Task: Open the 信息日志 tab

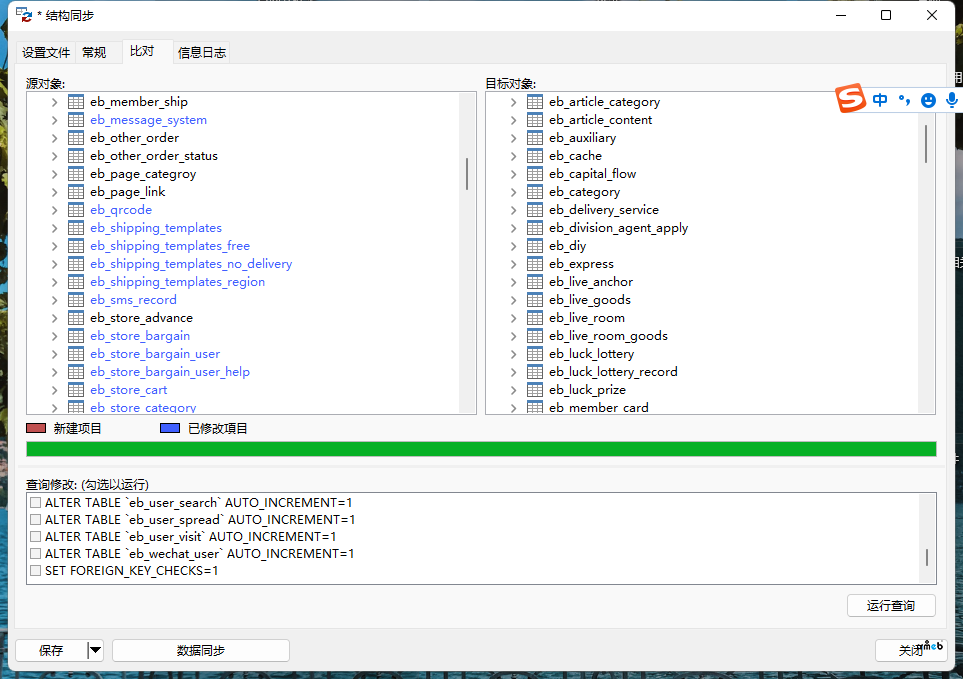Action: click(202, 53)
